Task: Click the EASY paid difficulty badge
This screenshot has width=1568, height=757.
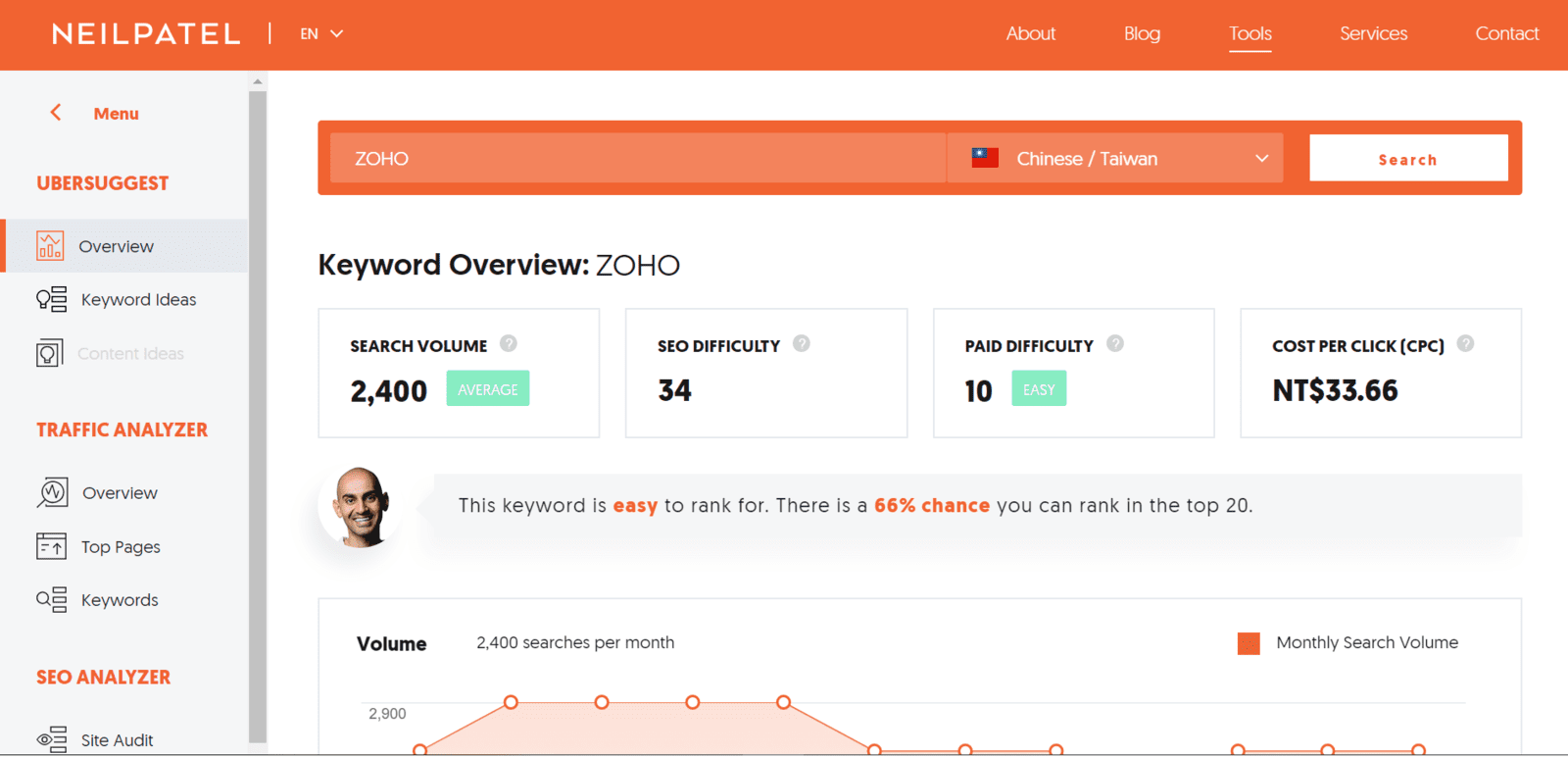Action: (x=1039, y=388)
